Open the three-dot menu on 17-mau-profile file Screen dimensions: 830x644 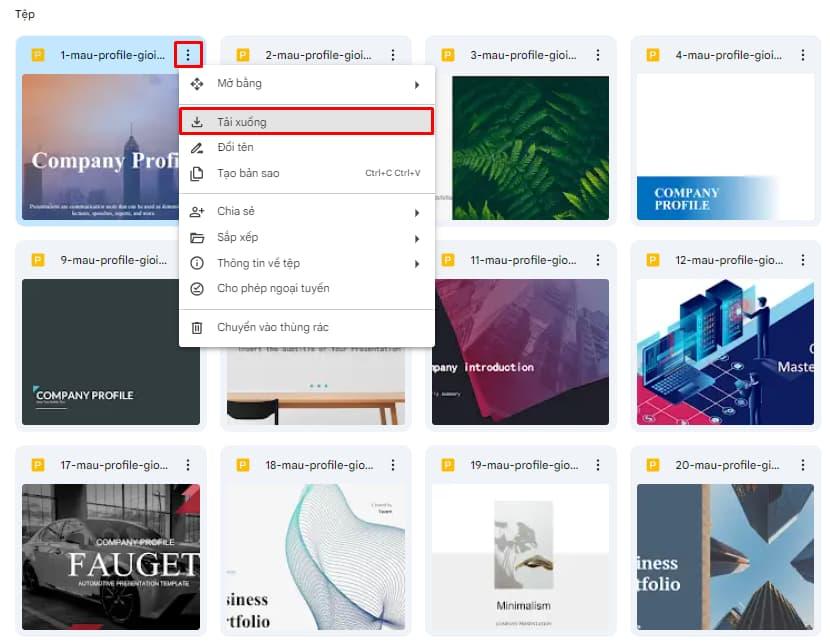tap(188, 465)
